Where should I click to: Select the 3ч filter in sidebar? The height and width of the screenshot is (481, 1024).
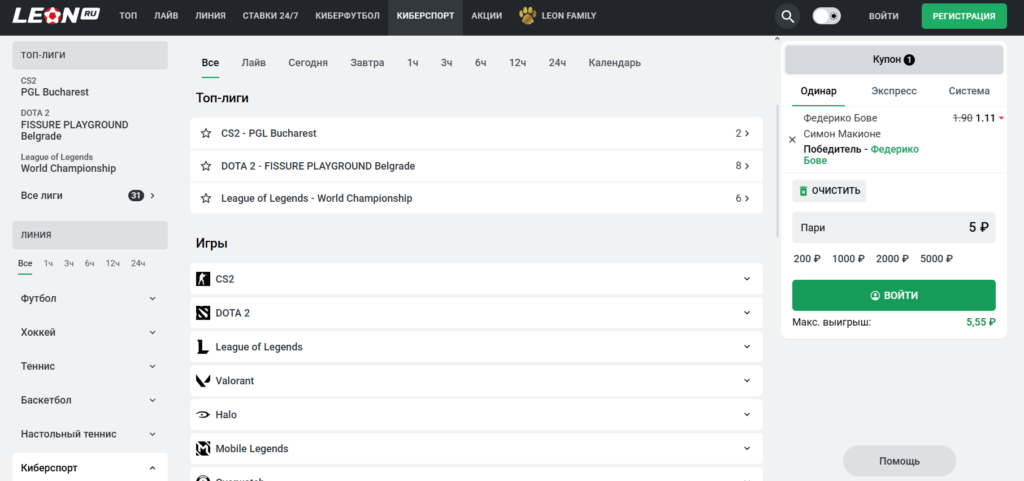[69, 263]
